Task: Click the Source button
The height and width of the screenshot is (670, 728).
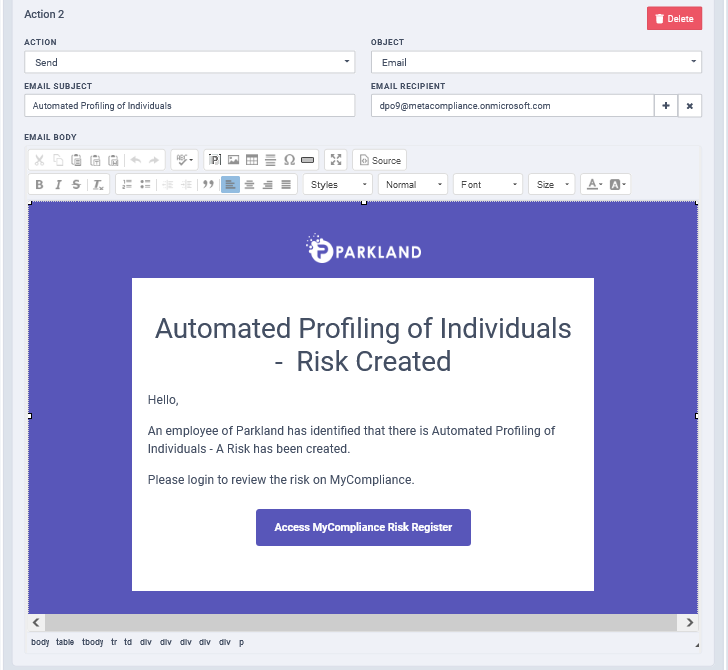Action: [380, 160]
